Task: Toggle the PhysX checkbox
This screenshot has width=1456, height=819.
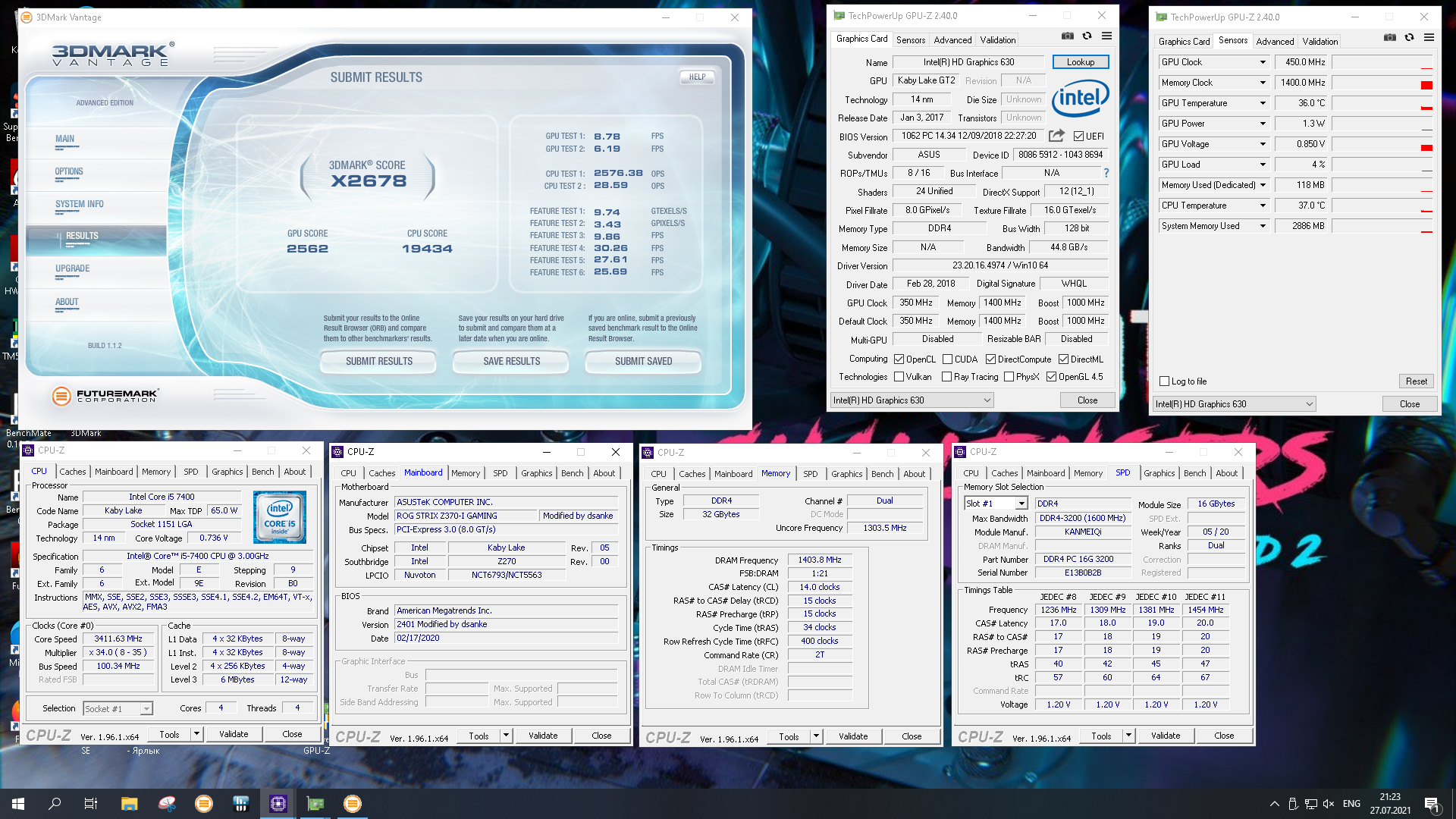Action: 1009,377
